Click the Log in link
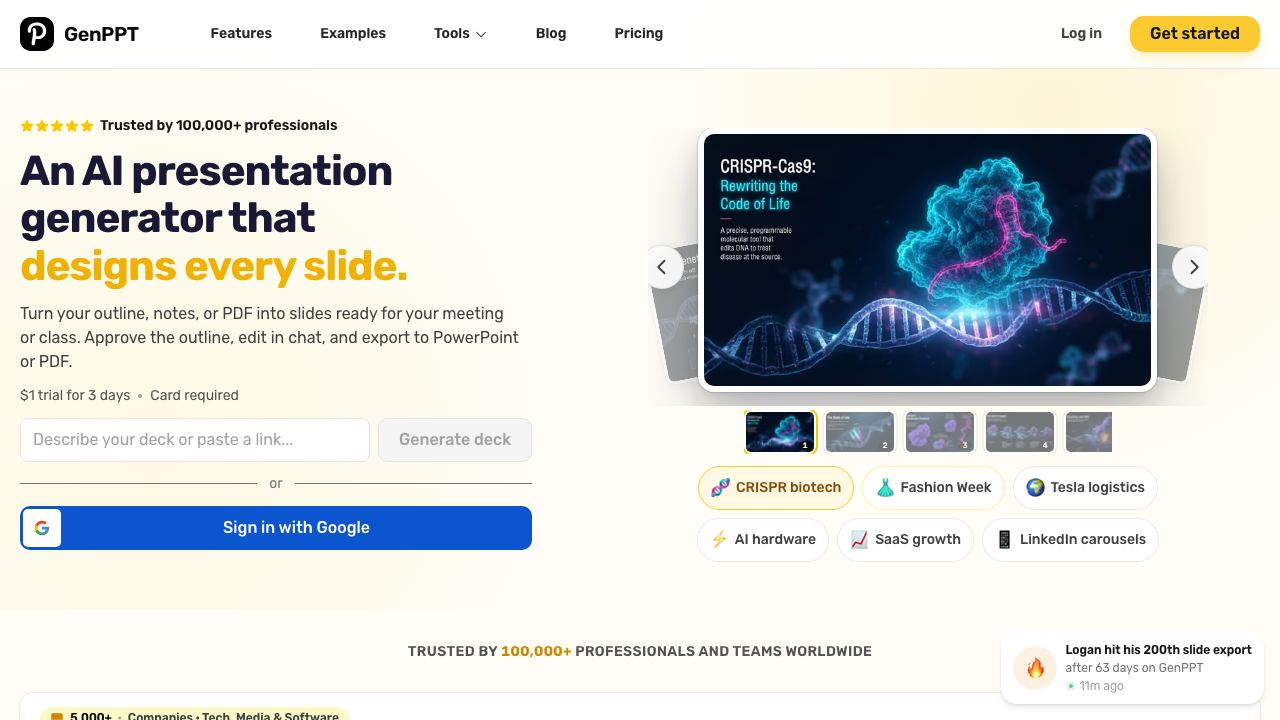Viewport: 1280px width, 720px height. [x=1081, y=34]
